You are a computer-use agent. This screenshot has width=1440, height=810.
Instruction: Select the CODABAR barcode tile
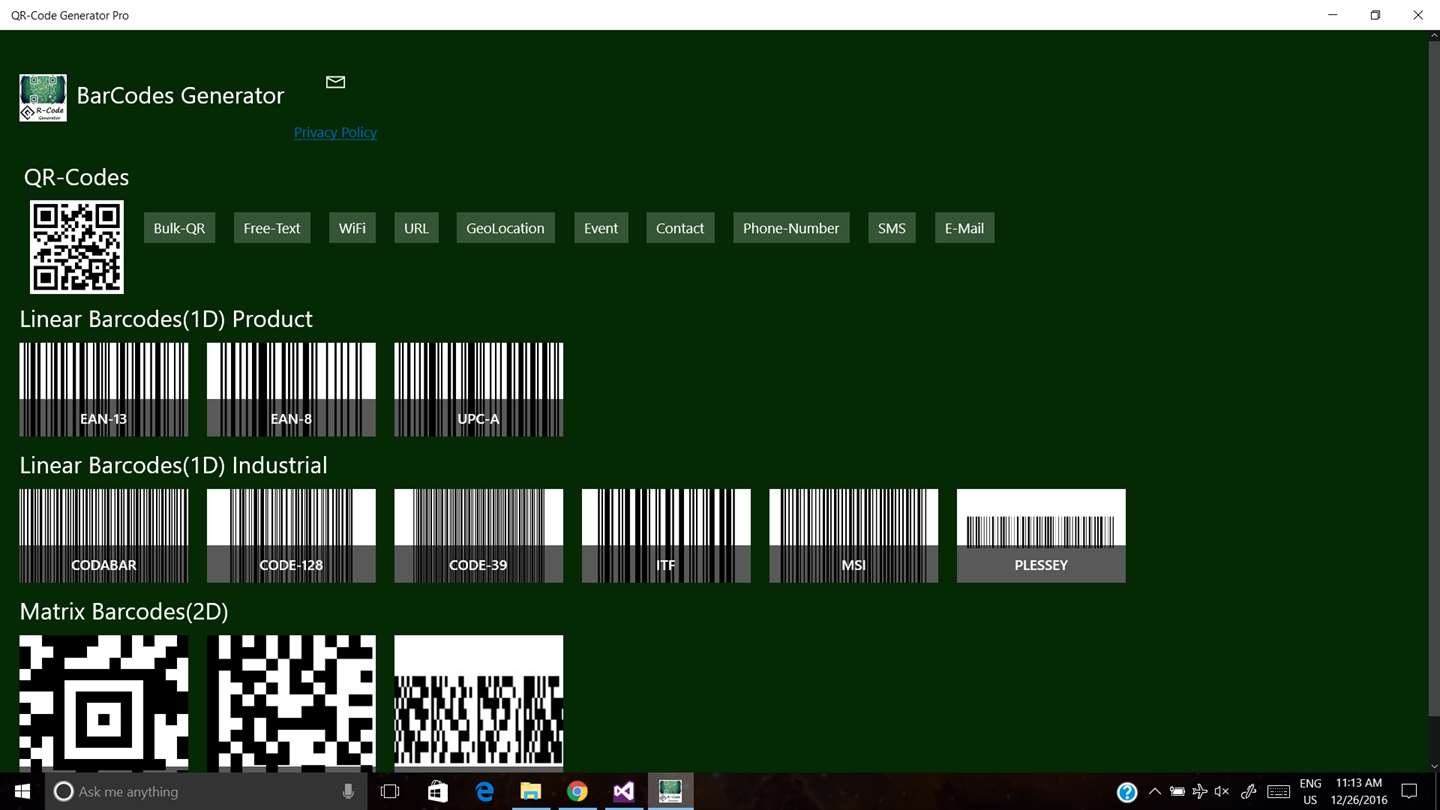click(x=104, y=535)
